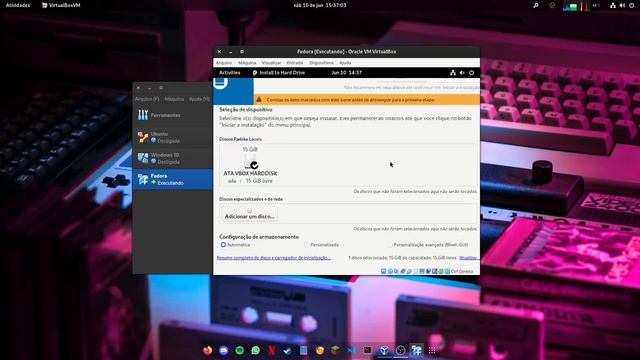Open the Máquina menu in the Fedora VM window
The height and width of the screenshot is (360, 640).
247,63
